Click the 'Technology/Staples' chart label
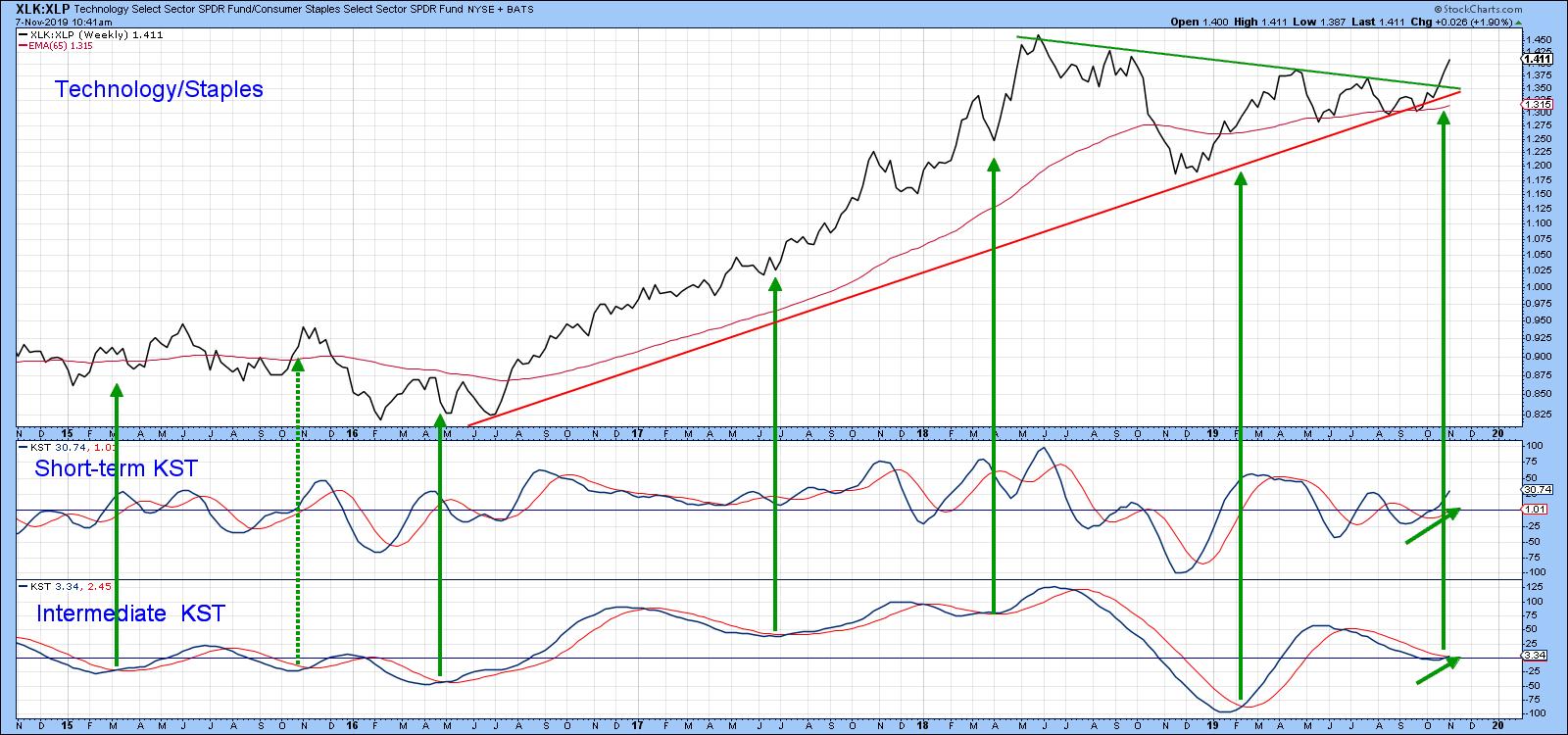The height and width of the screenshot is (735, 1568). tap(159, 89)
